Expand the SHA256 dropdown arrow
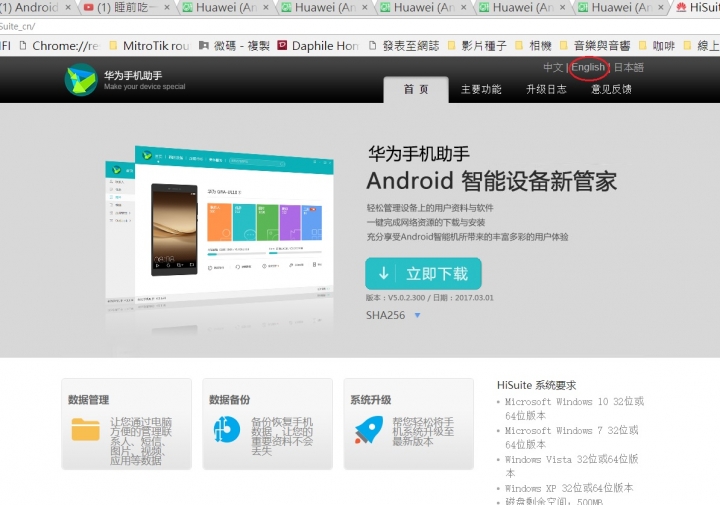Viewport: 720px width, 505px height. coord(417,315)
